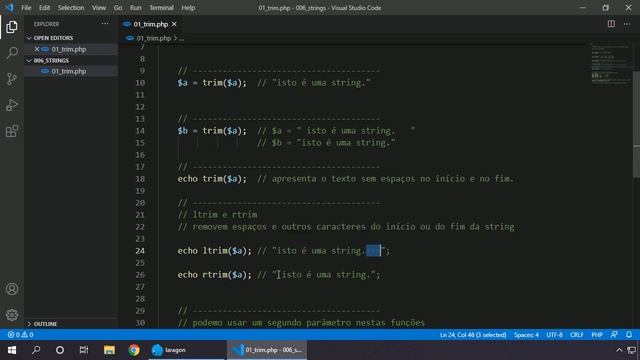Open the Manage gear icon
Image resolution: width=640 pixels, height=360 pixels.
pos(12,315)
